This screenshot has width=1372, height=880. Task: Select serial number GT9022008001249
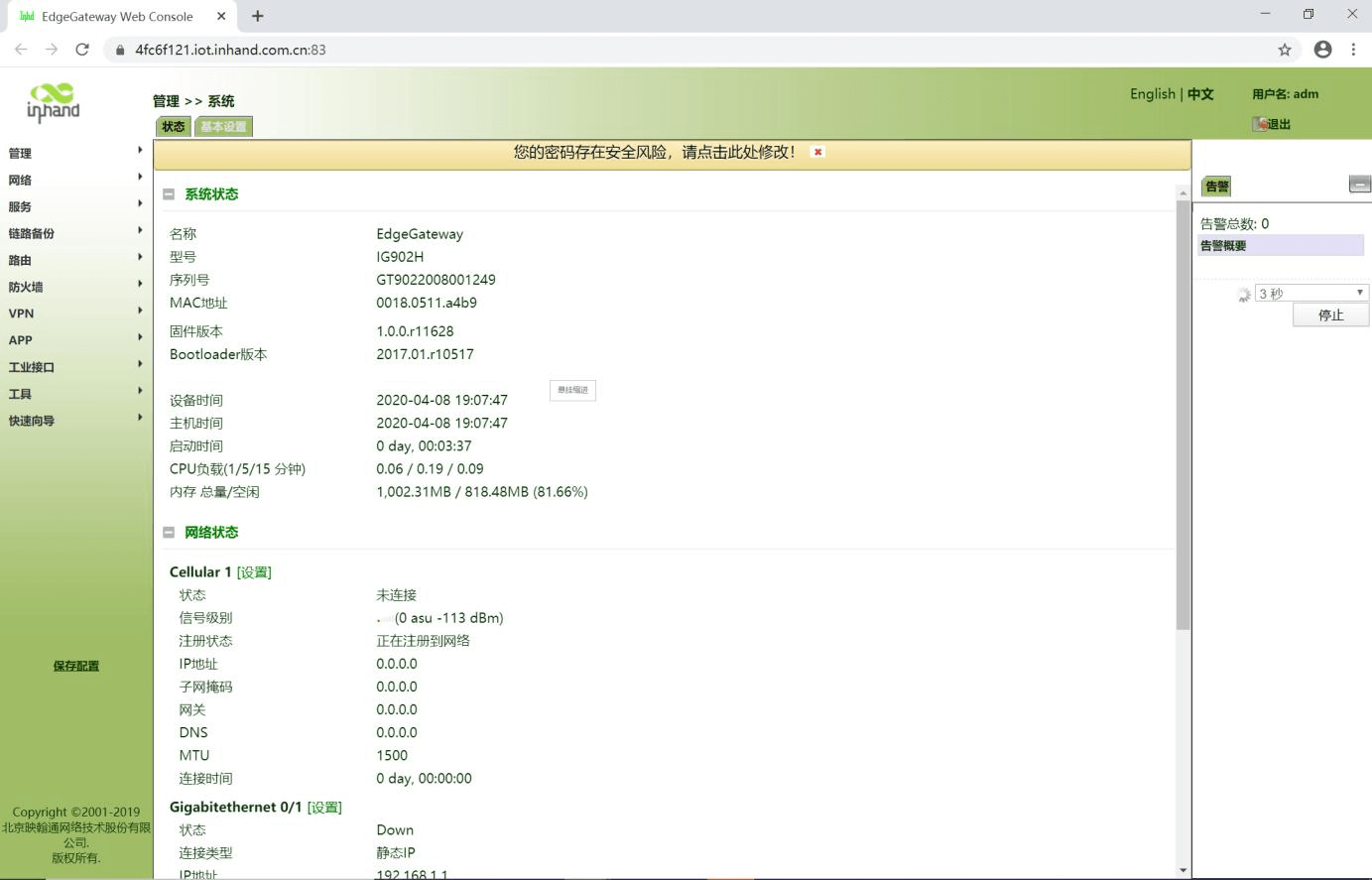[436, 280]
